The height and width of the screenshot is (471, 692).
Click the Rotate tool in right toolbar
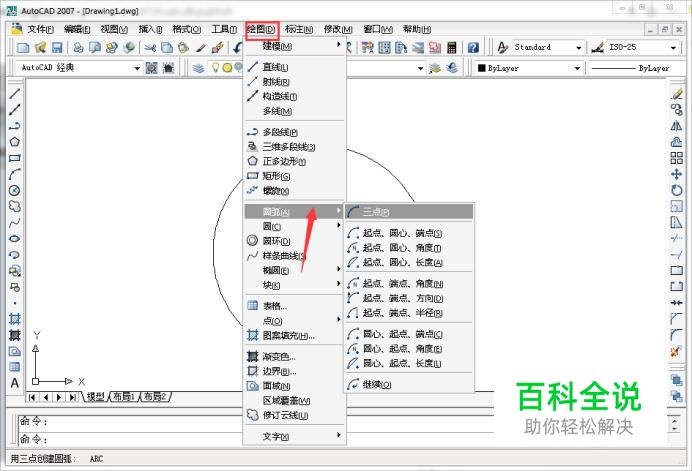point(677,190)
